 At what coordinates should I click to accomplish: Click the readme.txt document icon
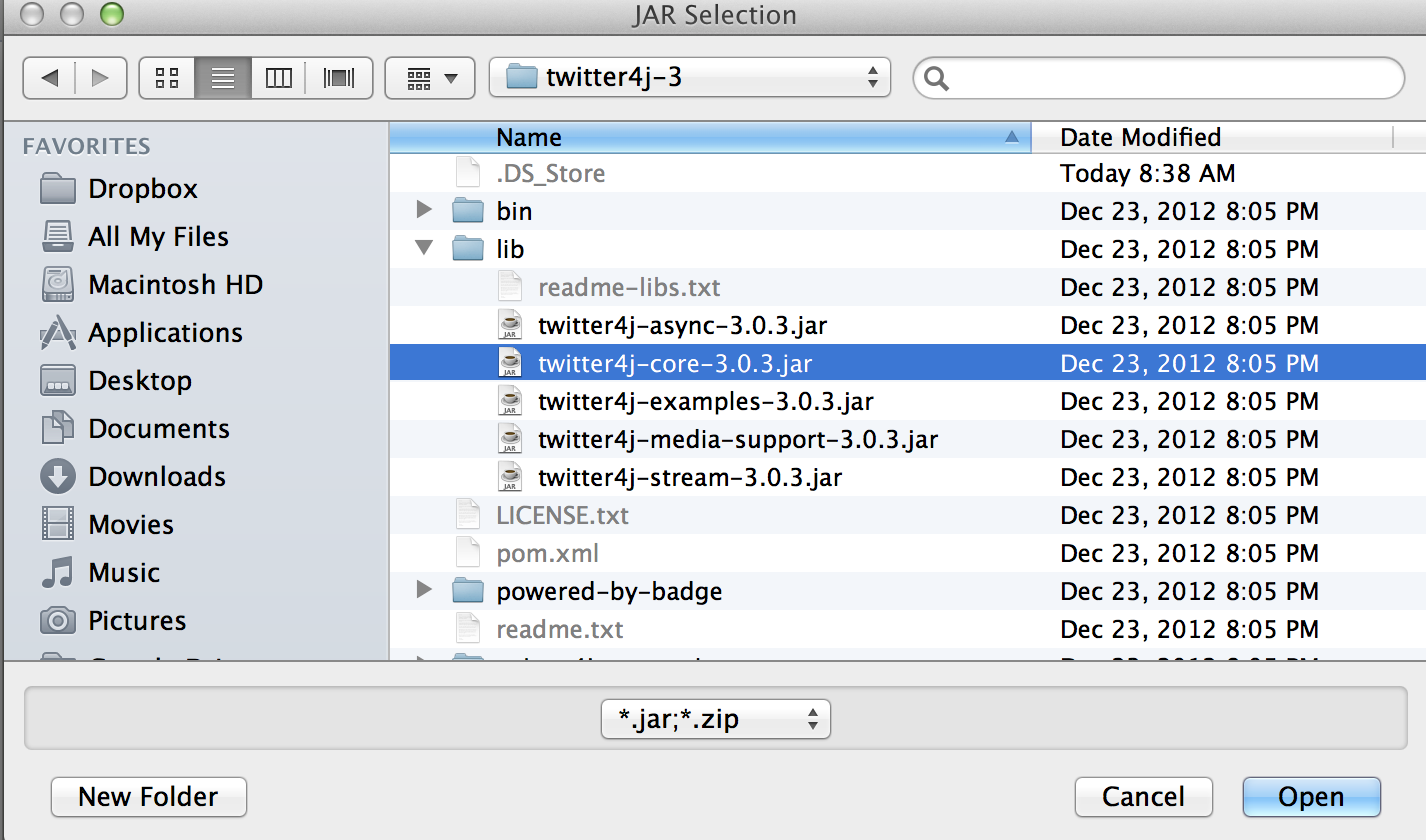coord(467,629)
